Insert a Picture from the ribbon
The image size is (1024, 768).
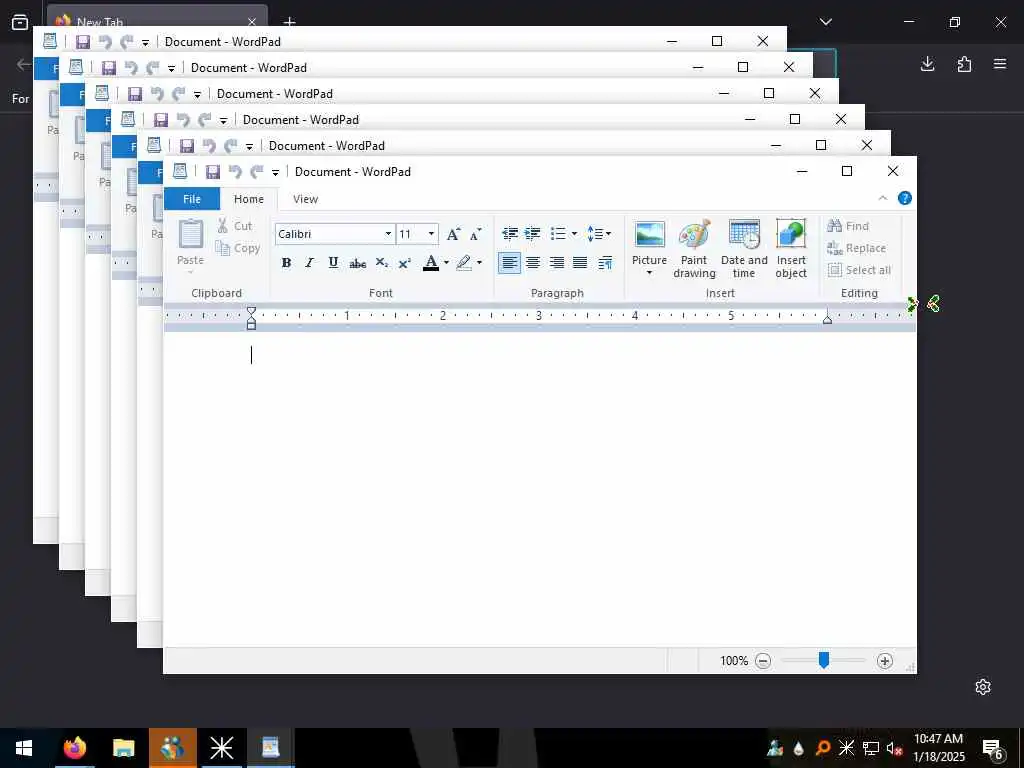[x=649, y=239]
